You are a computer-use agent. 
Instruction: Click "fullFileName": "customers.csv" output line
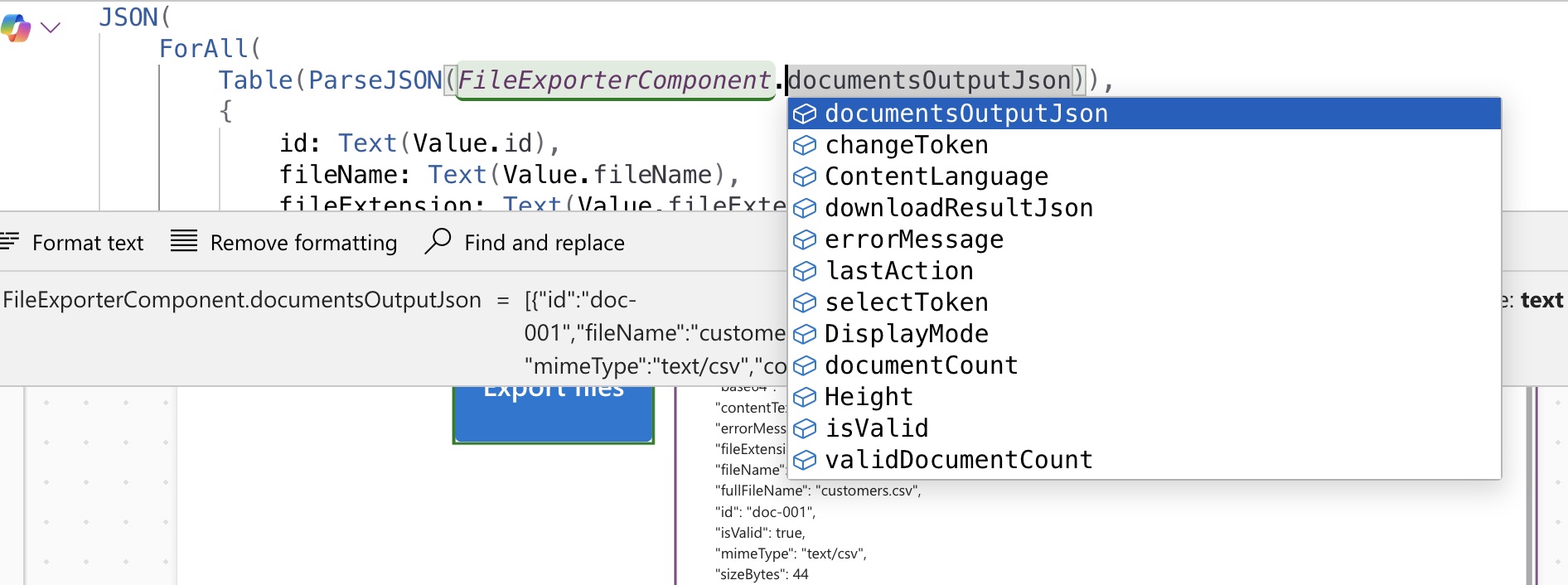(x=818, y=491)
